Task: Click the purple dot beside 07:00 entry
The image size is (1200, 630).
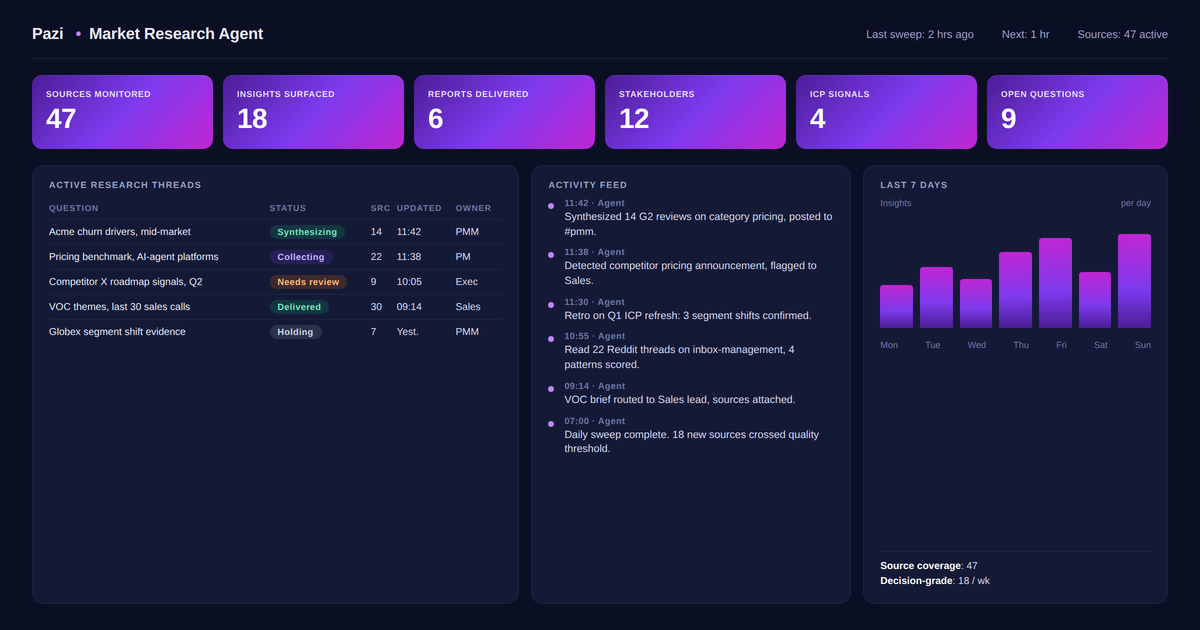Action: 550,425
